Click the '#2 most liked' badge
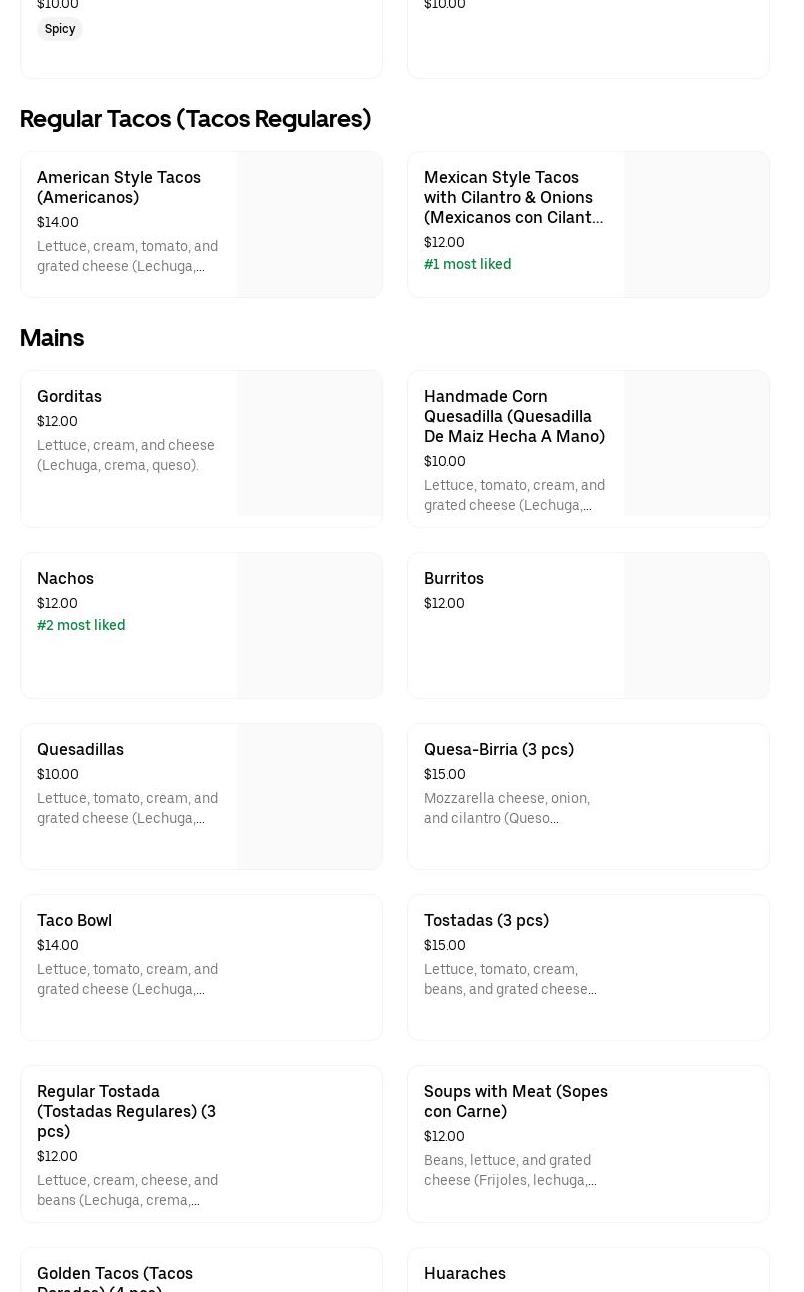 pos(81,625)
